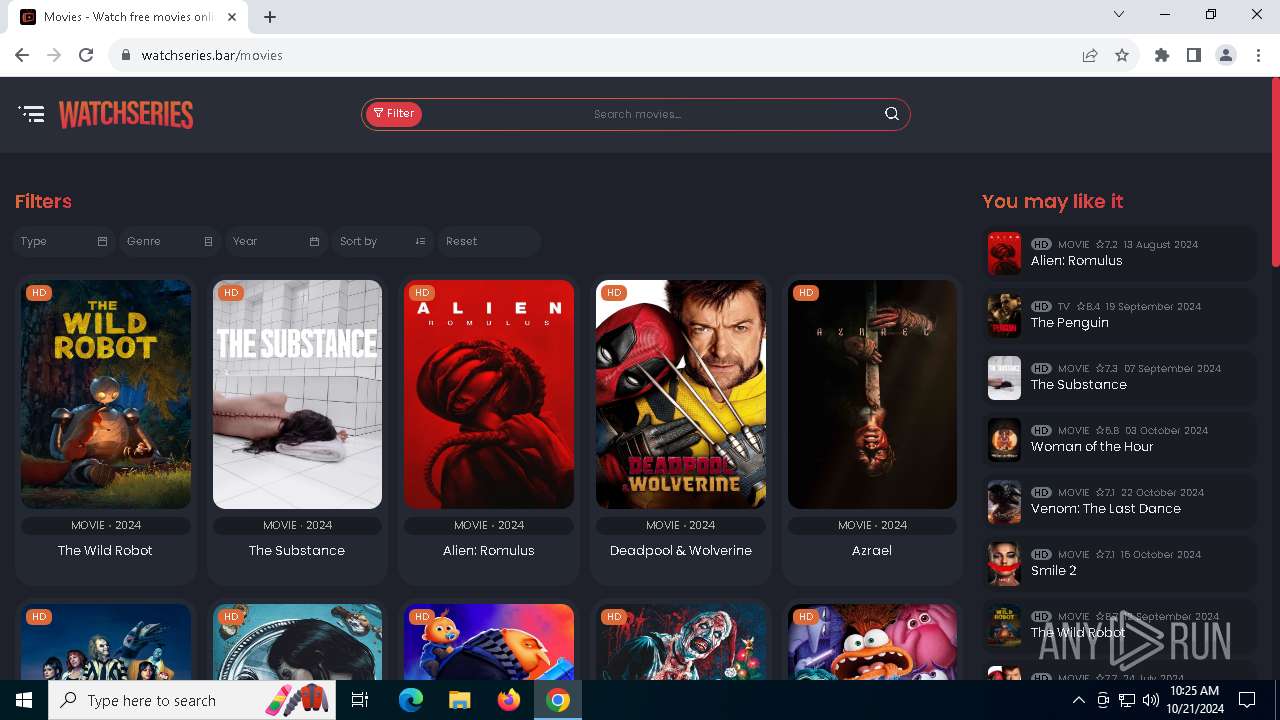This screenshot has width=1280, height=720.
Task: Show hidden system tray icons
Action: click(x=1079, y=700)
